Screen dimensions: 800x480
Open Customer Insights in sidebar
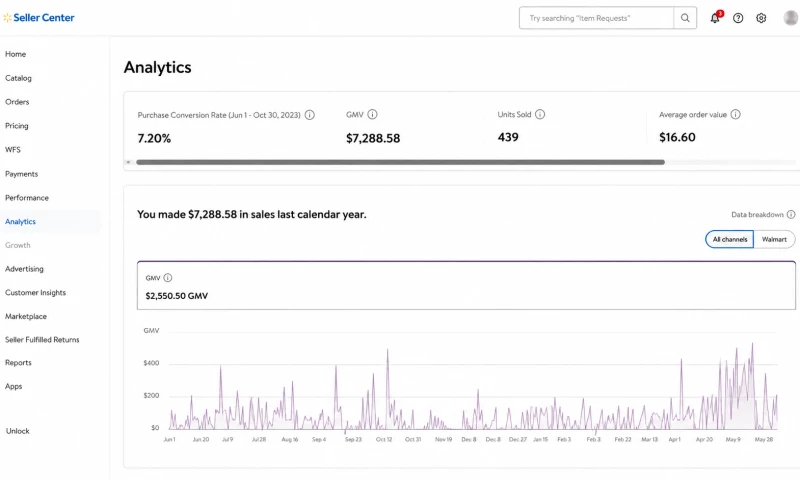[35, 292]
